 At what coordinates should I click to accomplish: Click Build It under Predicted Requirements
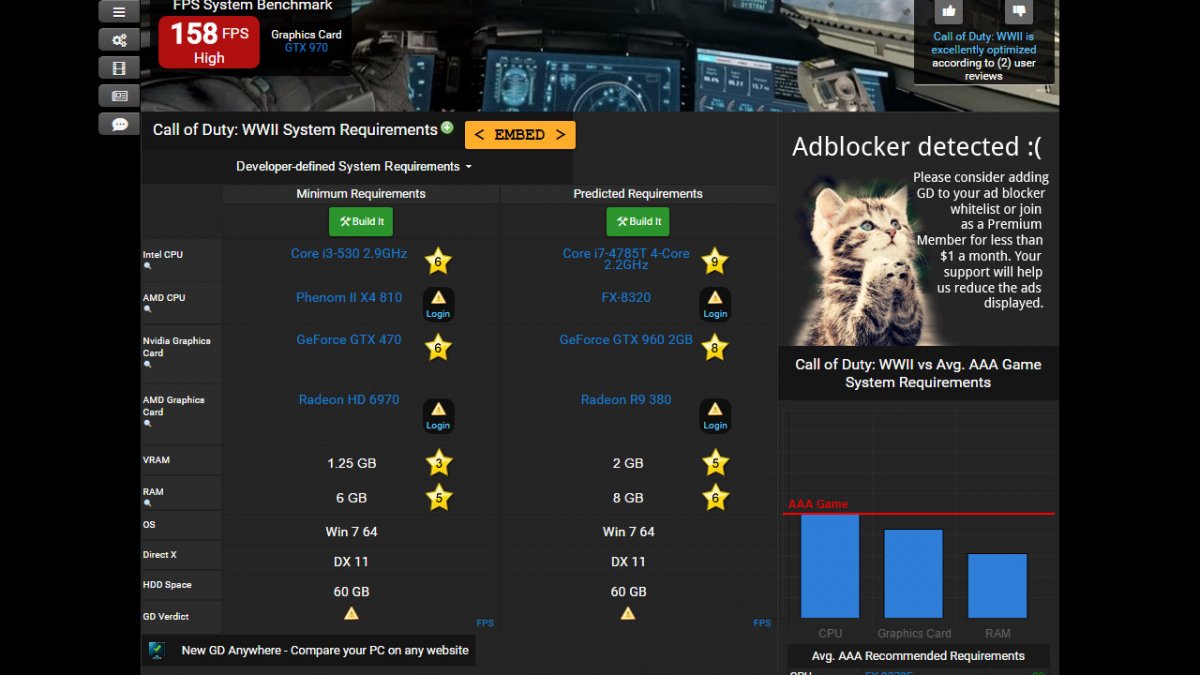638,222
